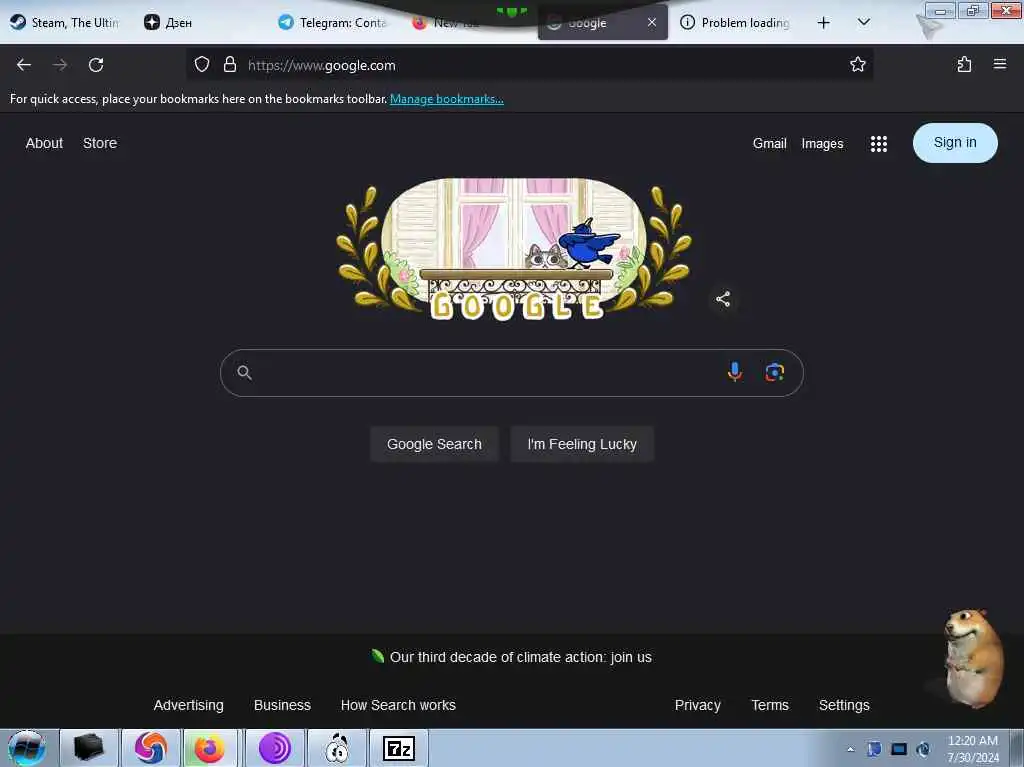Viewport: 1024px width, 767px height.
Task: Search by image with Google Lens icon
Action: pos(775,372)
